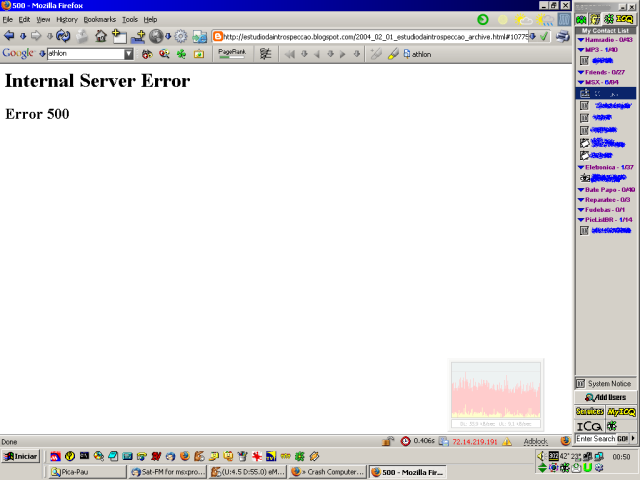This screenshot has width=640, height=480.
Task: Click the red clock load-time icon
Action: coord(405,441)
